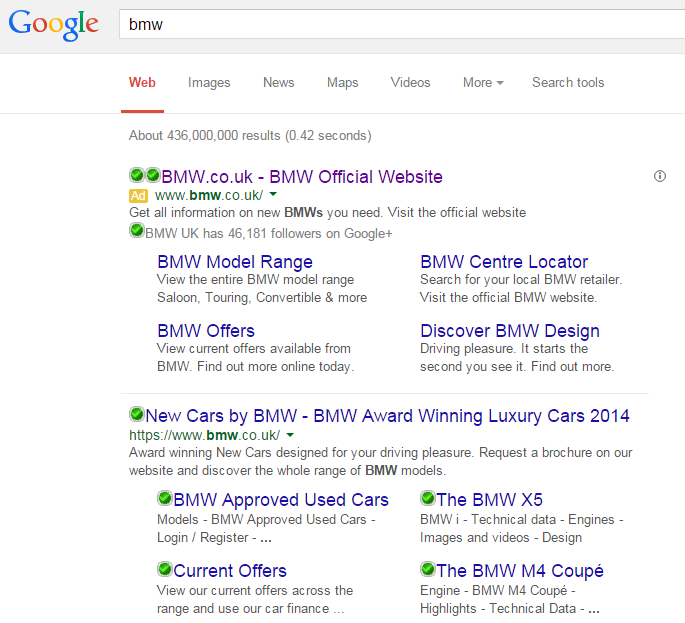Click in the search box containing bmw
685x623 pixels.
click(402, 24)
